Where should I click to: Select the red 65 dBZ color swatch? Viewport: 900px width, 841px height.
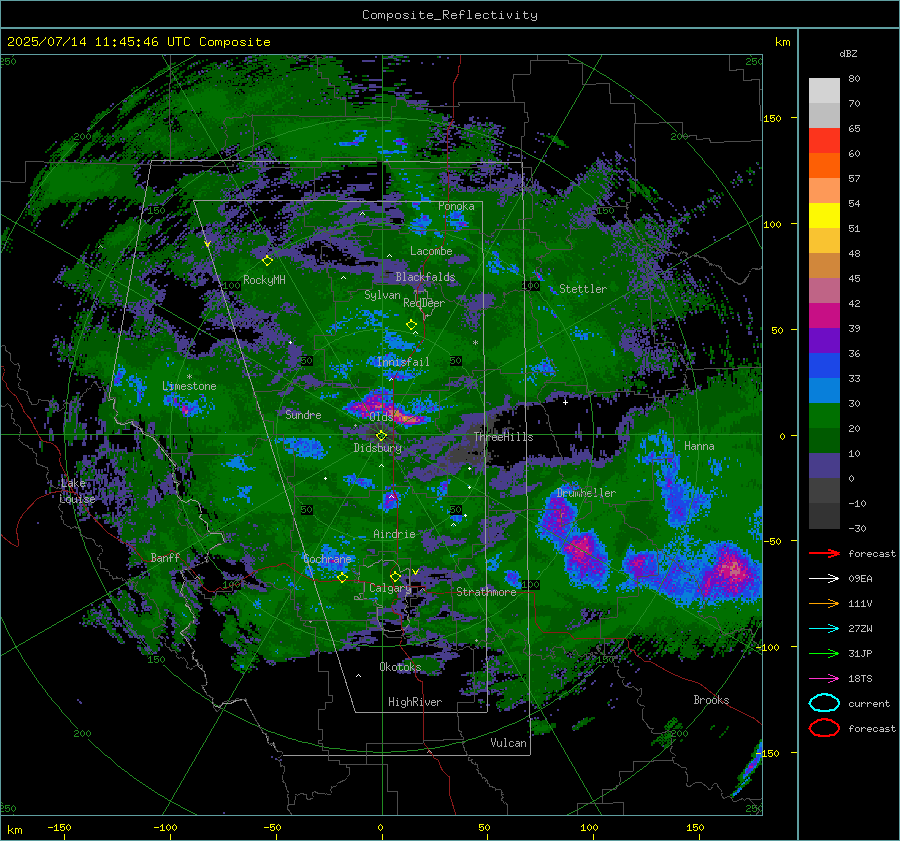point(824,141)
